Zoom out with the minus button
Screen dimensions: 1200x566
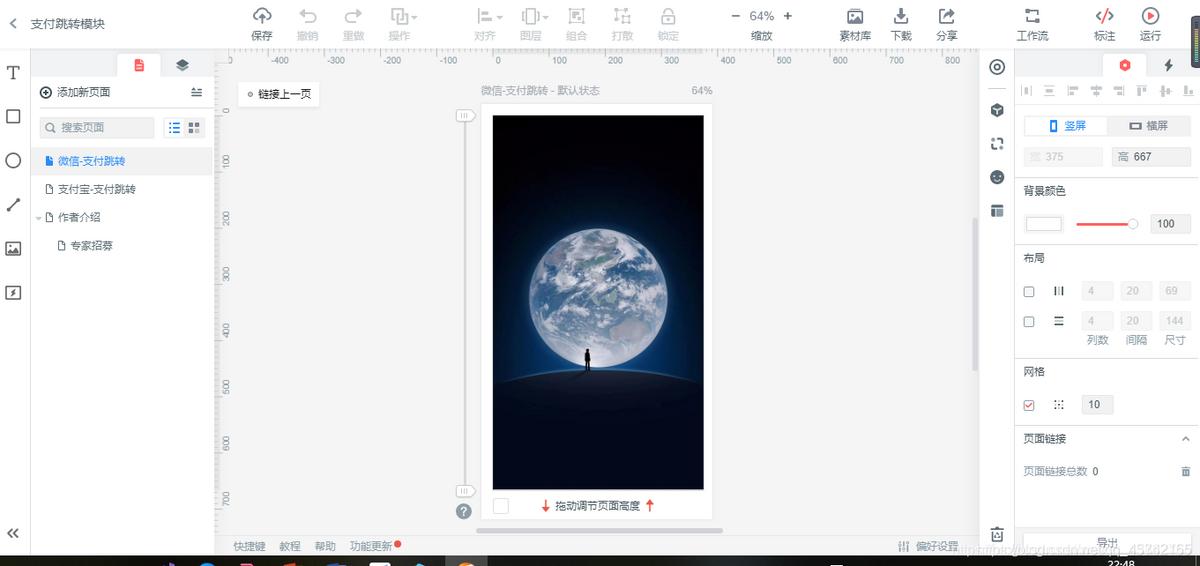point(736,16)
